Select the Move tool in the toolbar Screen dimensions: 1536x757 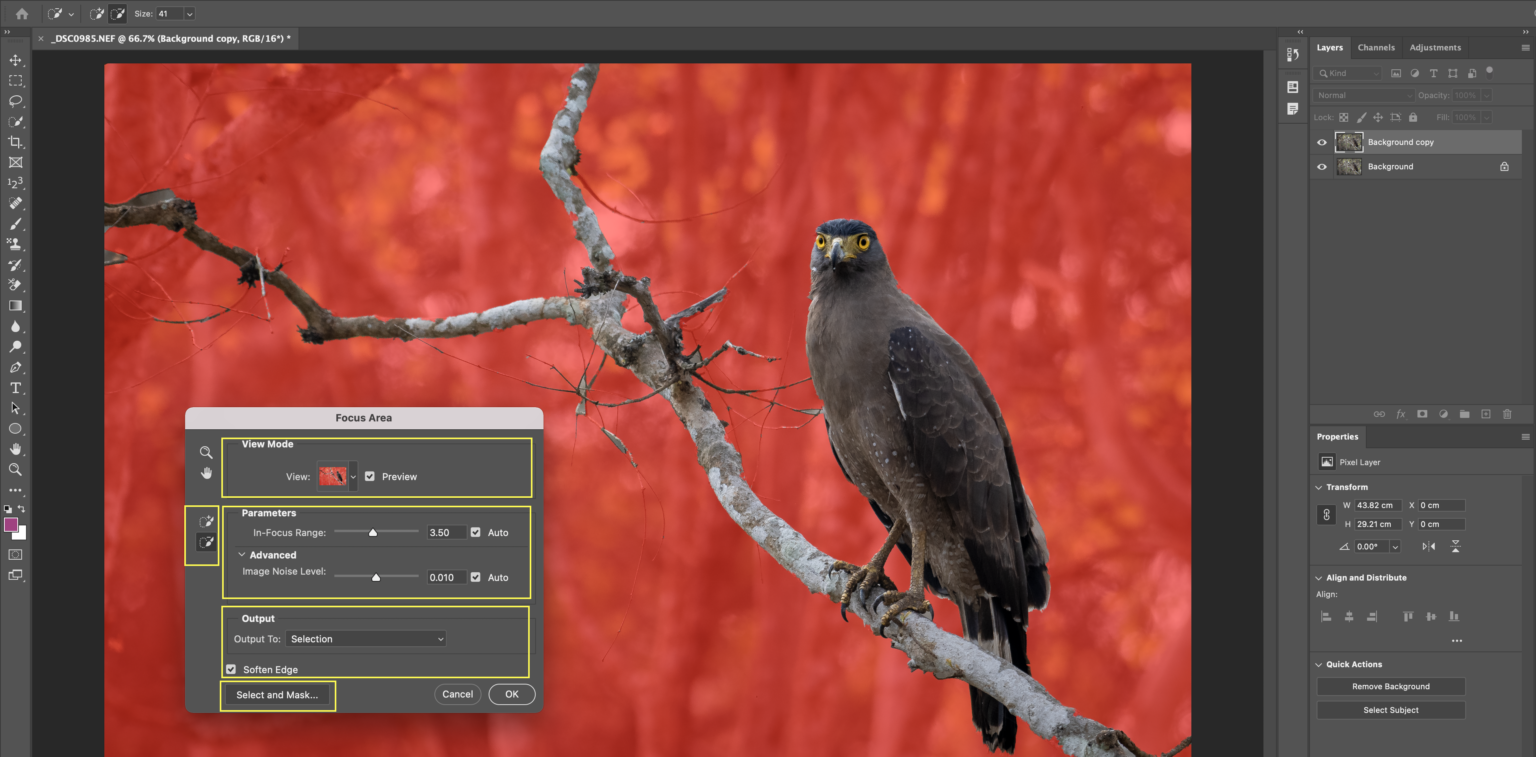point(15,60)
